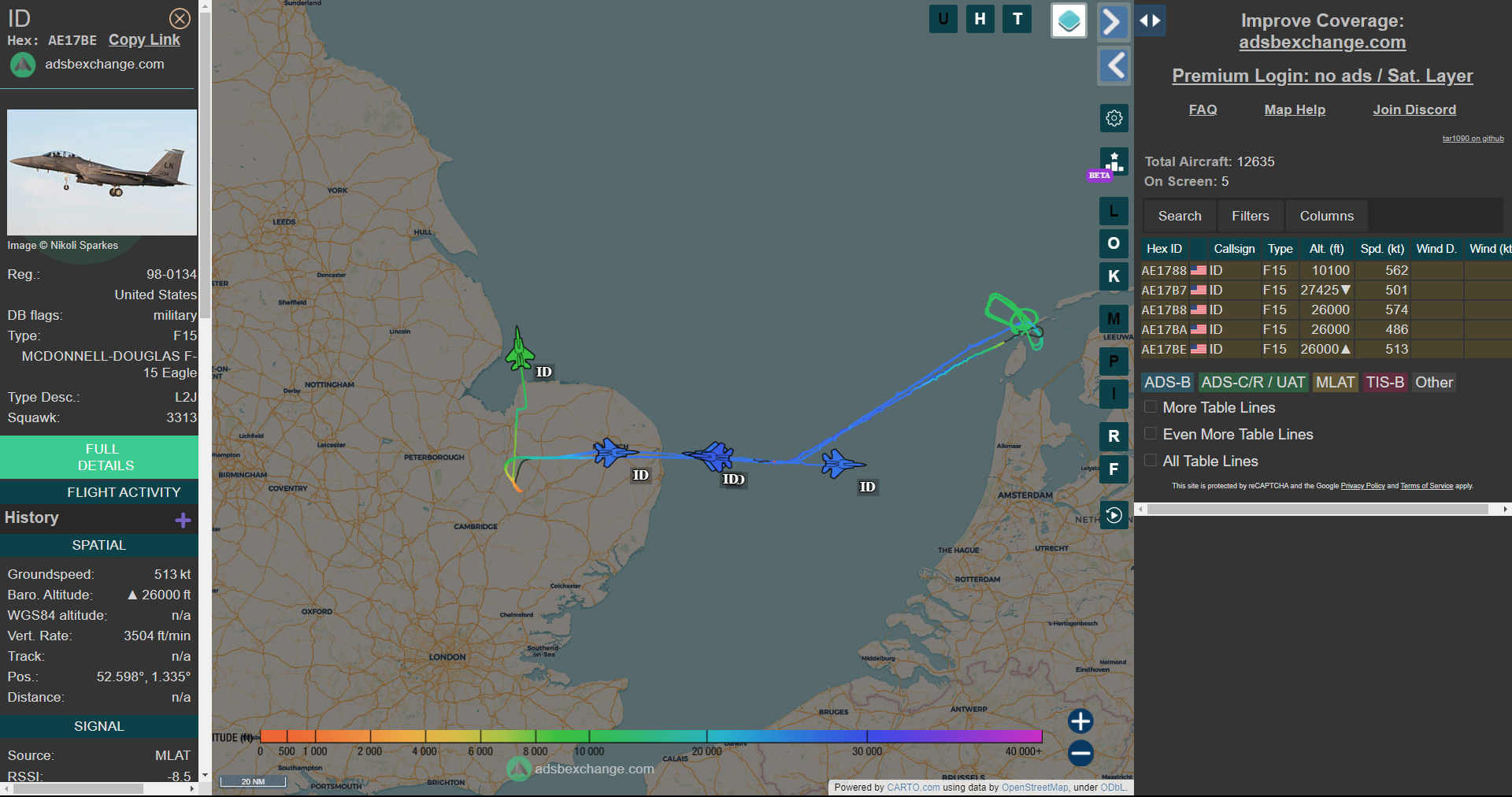This screenshot has width=1512, height=797.
Task: Click Copy Link for the aircraft
Action: [144, 40]
